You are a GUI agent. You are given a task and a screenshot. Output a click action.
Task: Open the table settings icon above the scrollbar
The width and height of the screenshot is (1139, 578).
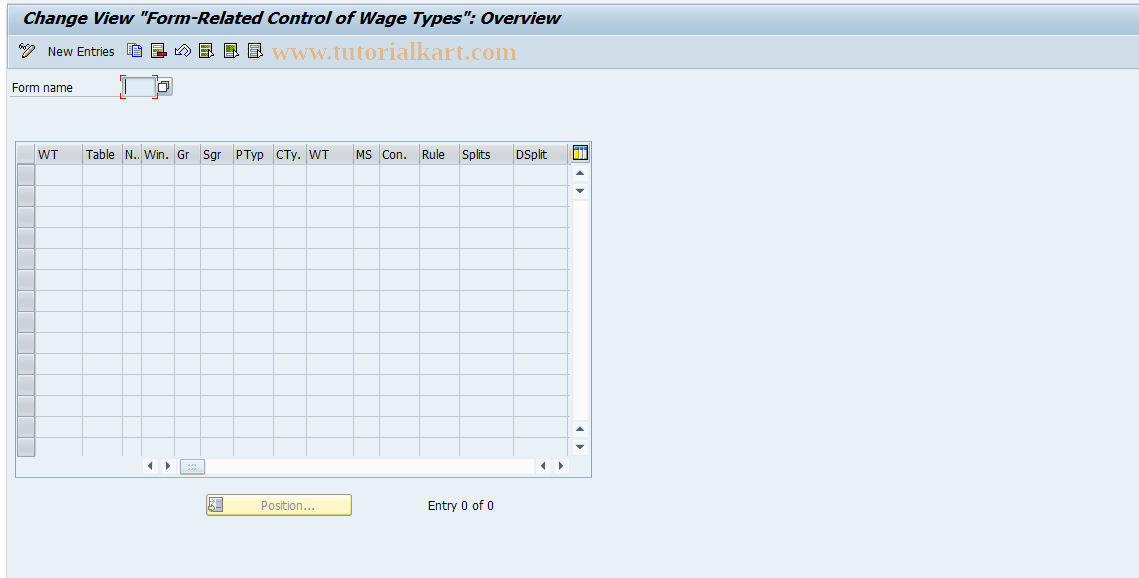pyautogui.click(x=580, y=152)
